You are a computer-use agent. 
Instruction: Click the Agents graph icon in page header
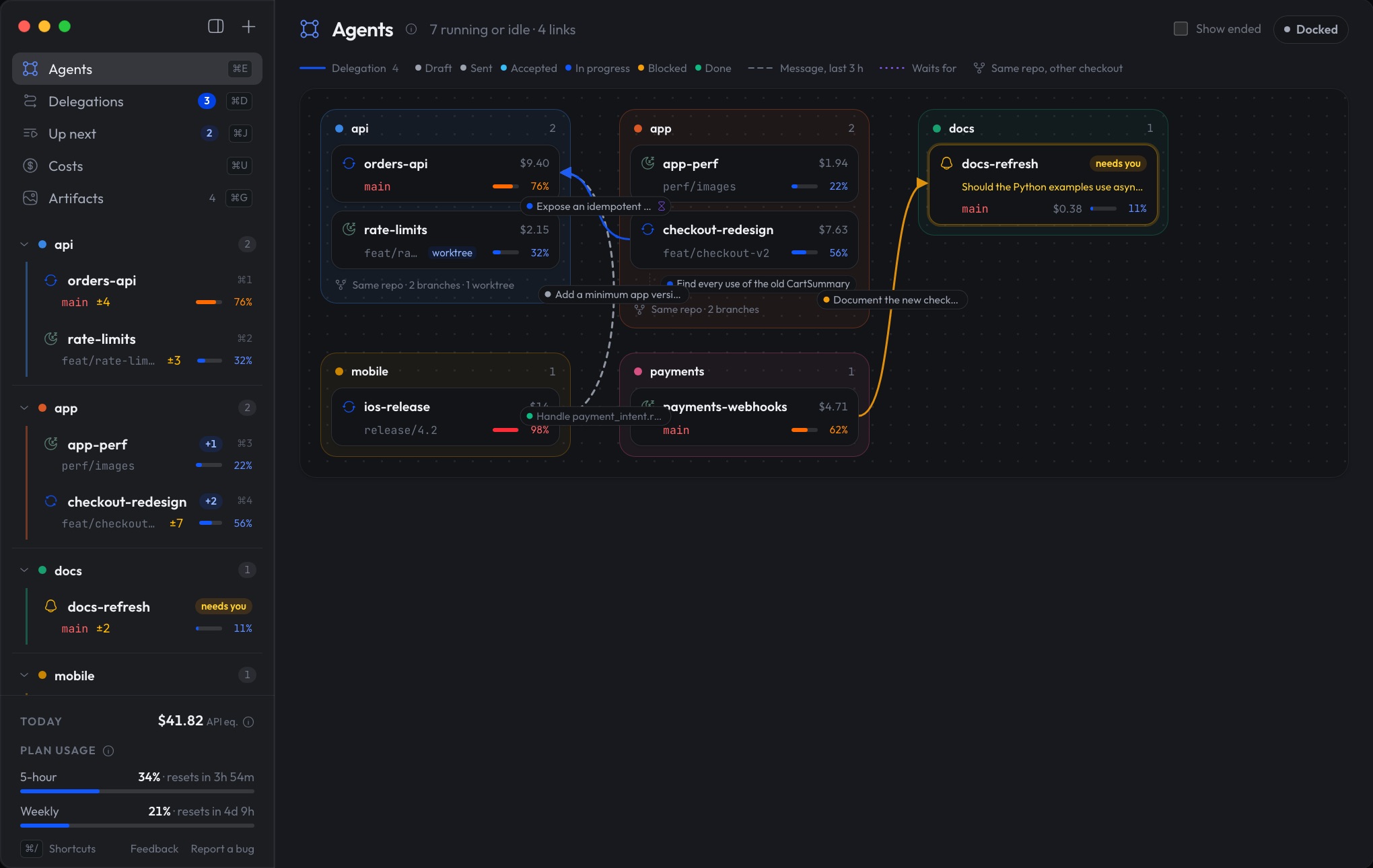coord(310,29)
